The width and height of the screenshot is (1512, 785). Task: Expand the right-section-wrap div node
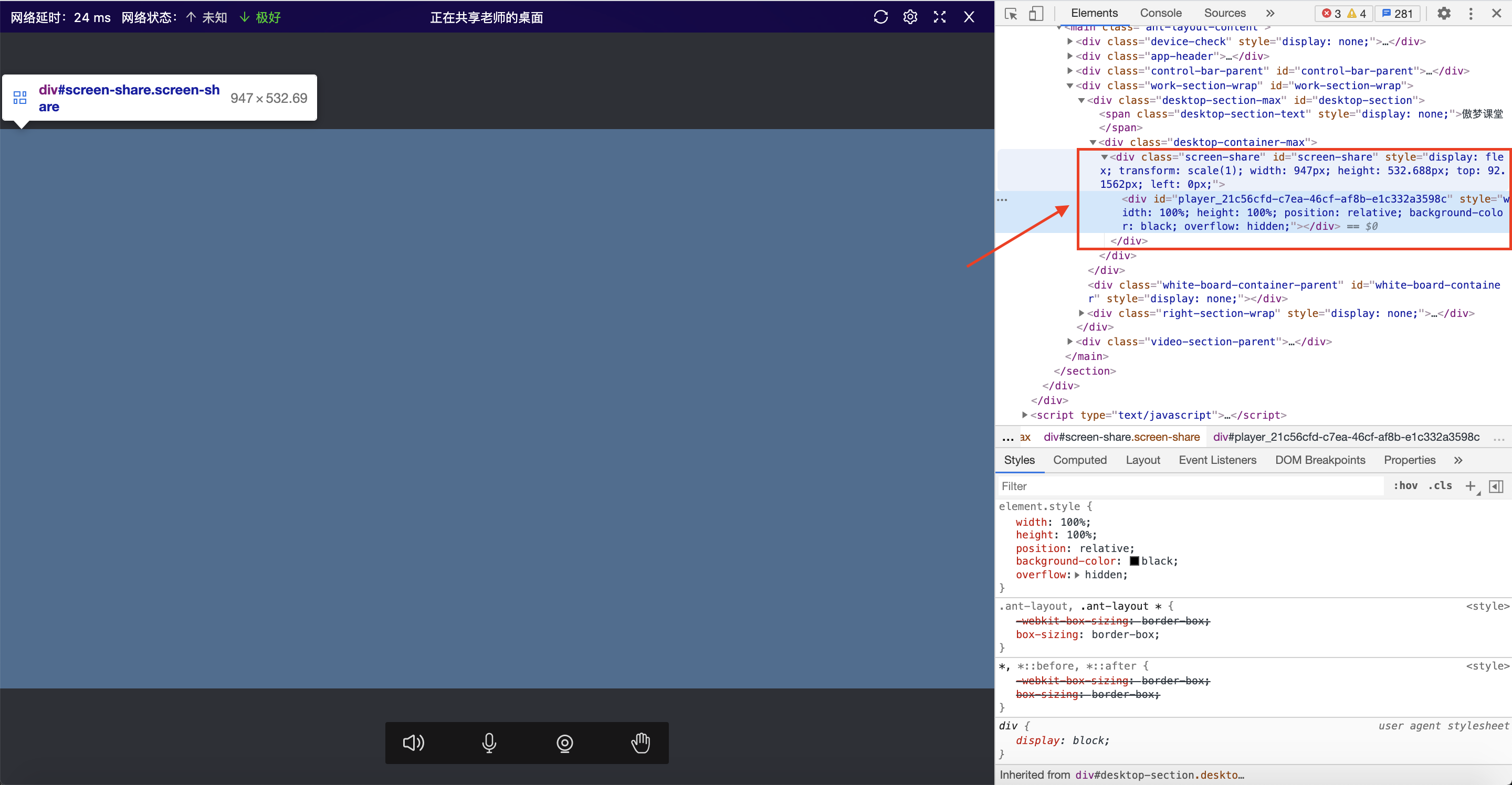(1081, 313)
